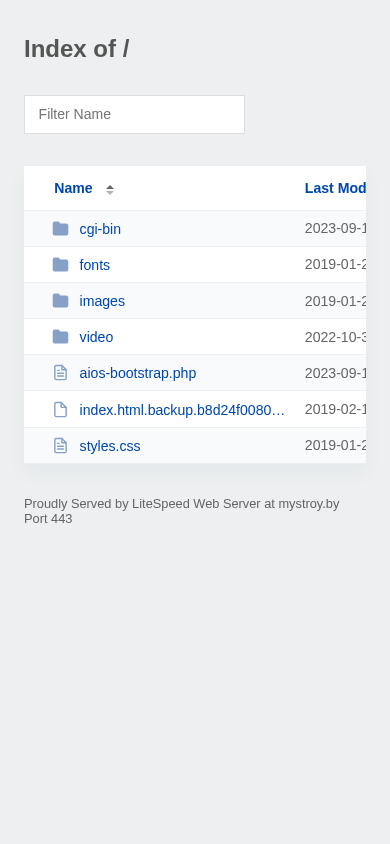Click the fonts folder icon
The height and width of the screenshot is (844, 390).
pos(60,265)
